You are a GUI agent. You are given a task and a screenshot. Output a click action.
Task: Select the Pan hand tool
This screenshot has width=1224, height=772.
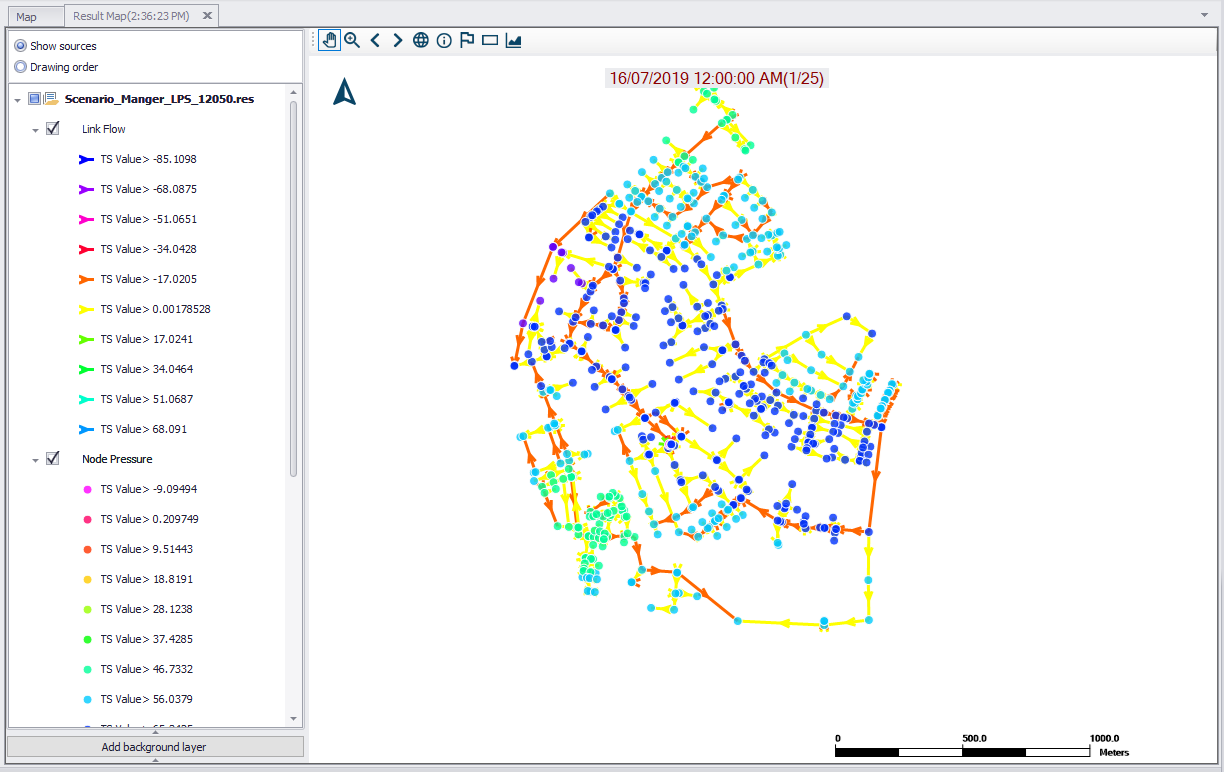[330, 40]
